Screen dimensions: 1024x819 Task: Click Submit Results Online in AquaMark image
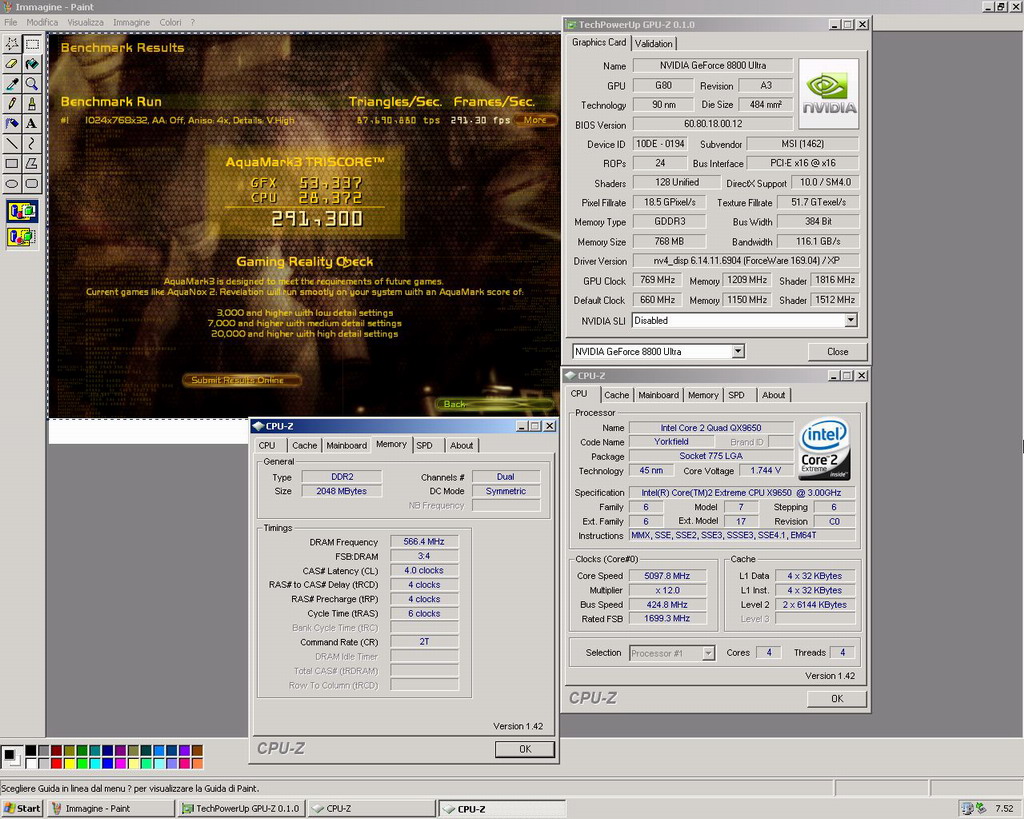pos(241,380)
